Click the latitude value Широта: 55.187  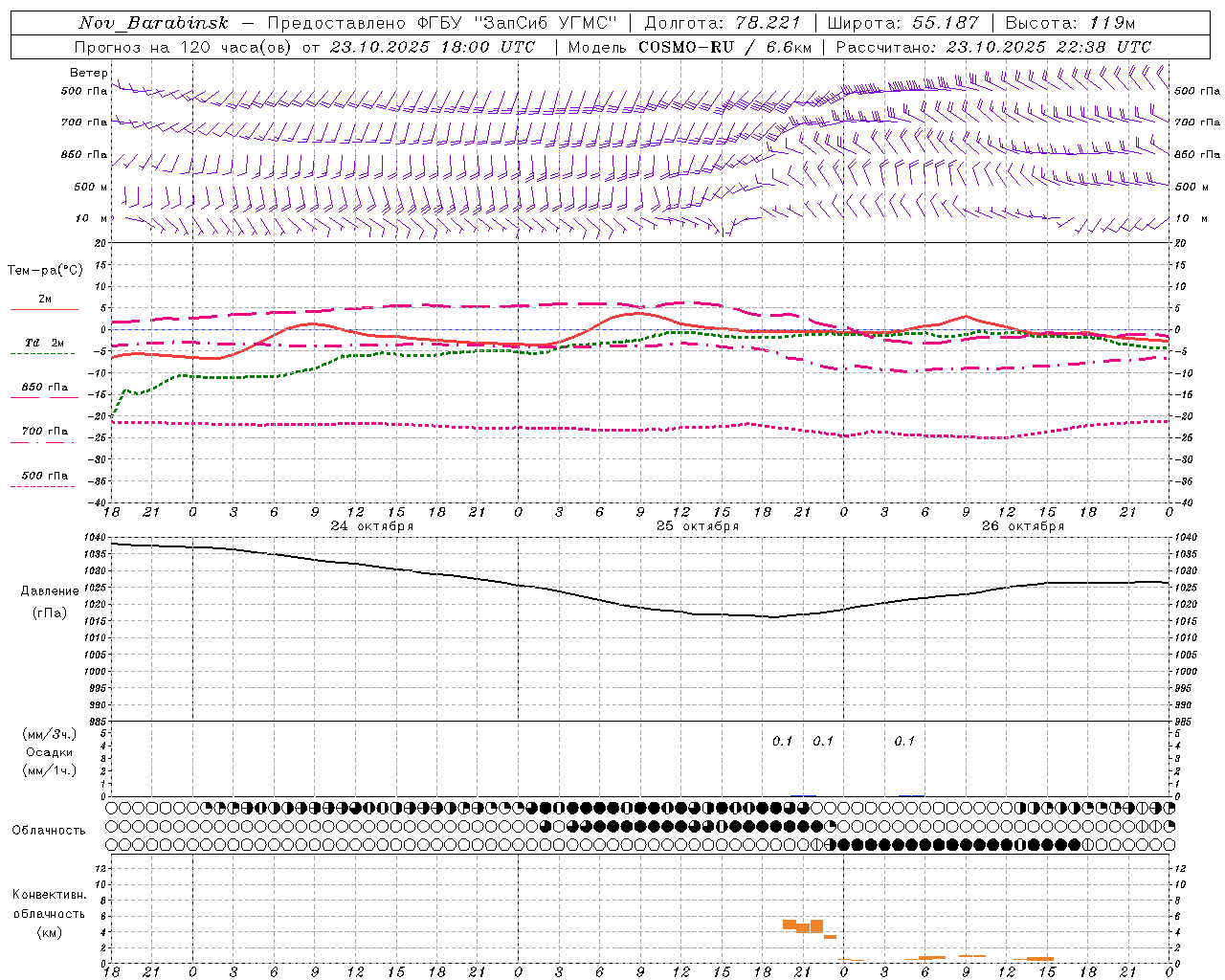pos(903,23)
